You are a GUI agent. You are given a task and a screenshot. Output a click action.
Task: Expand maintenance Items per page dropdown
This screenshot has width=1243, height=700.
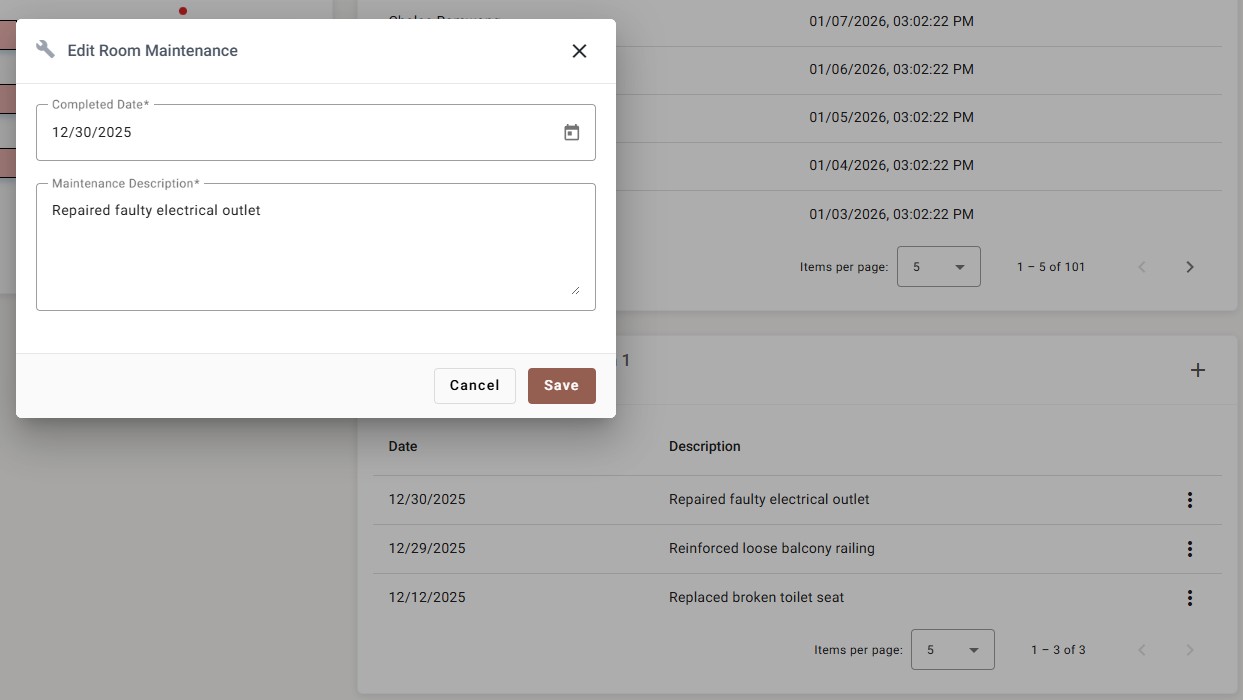[x=952, y=650]
